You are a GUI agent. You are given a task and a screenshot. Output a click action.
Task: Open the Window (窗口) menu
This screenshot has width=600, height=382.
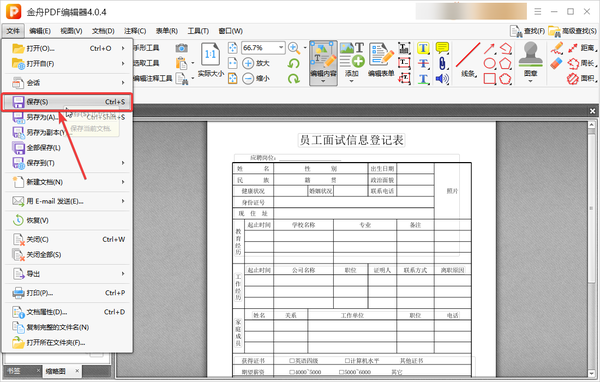pyautogui.click(x=230, y=31)
